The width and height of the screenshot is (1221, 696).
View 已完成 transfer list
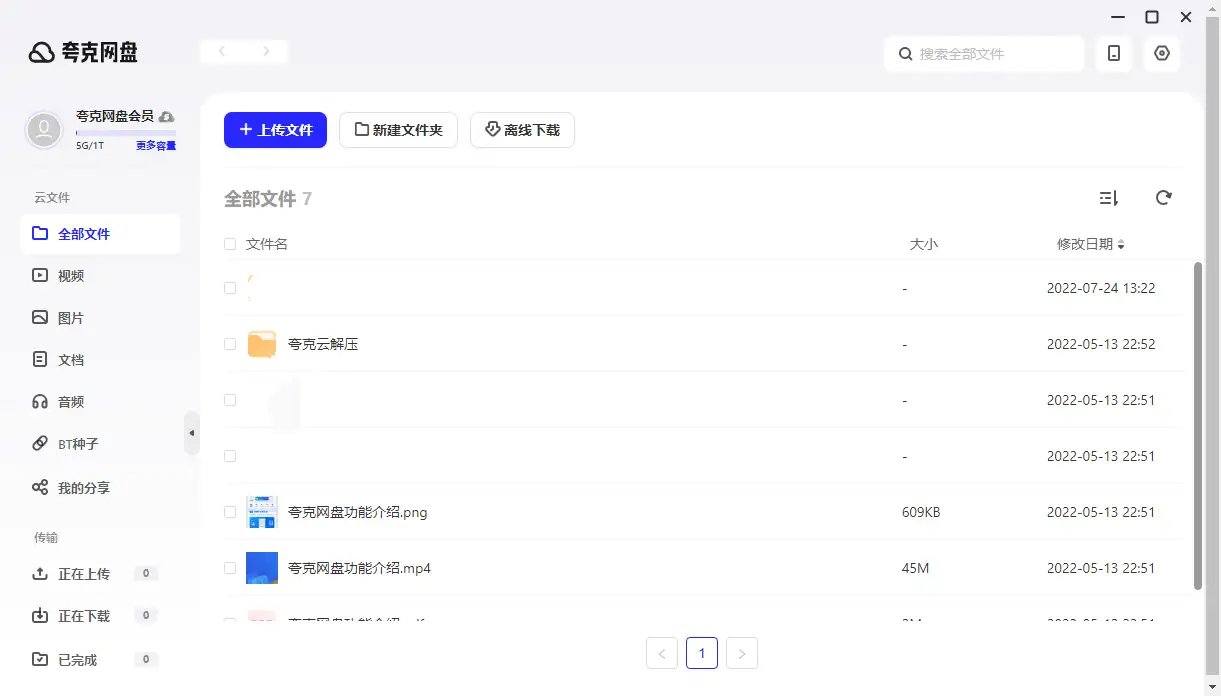coord(100,660)
